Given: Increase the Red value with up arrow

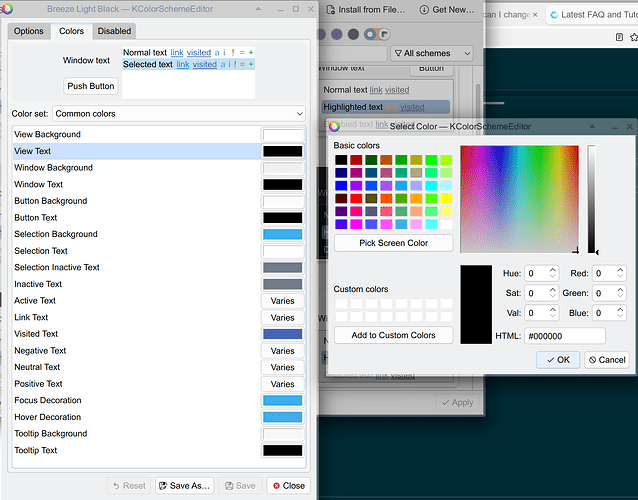Looking at the screenshot, I should click(x=620, y=270).
